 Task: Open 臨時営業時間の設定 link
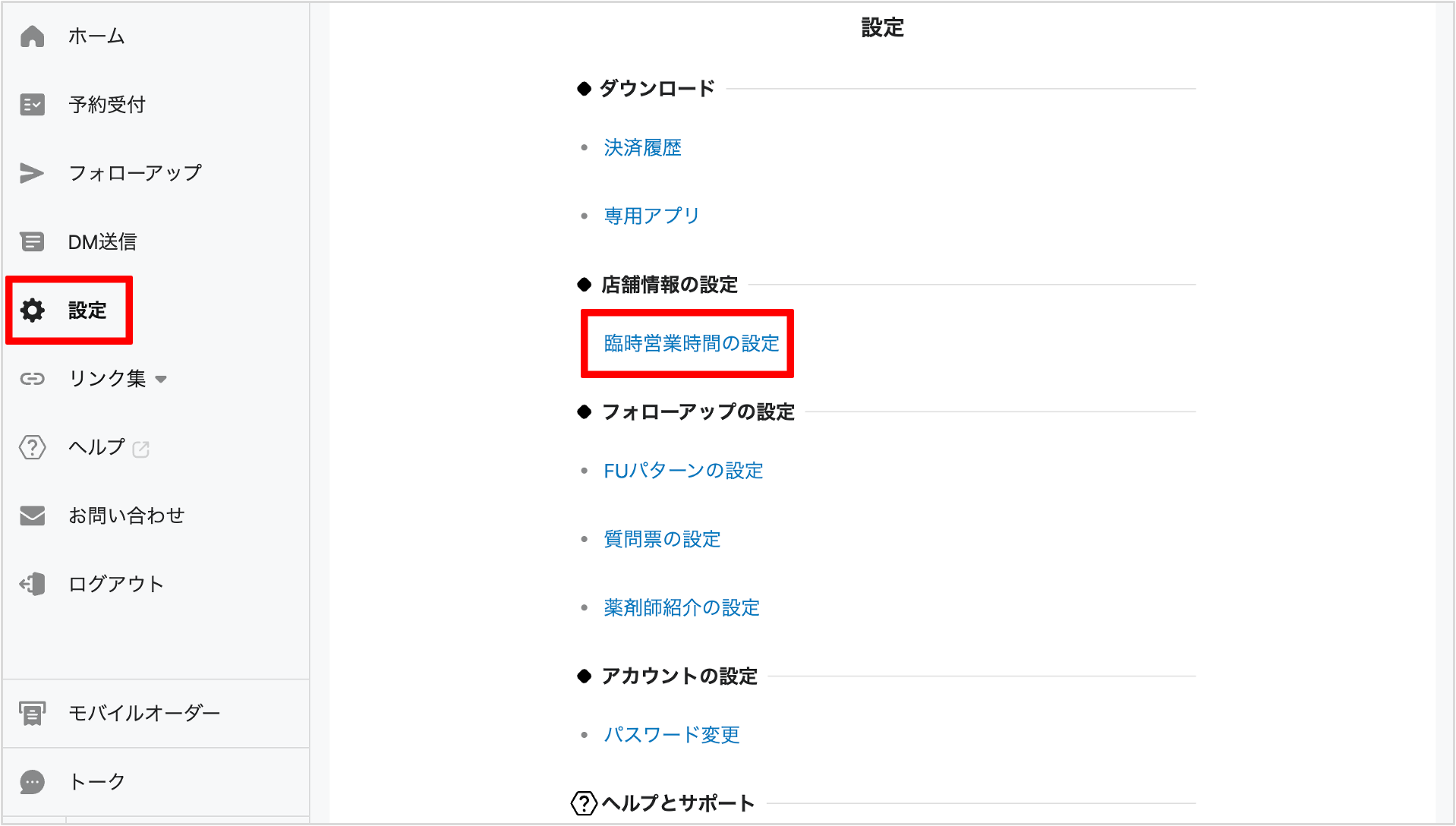tap(691, 343)
